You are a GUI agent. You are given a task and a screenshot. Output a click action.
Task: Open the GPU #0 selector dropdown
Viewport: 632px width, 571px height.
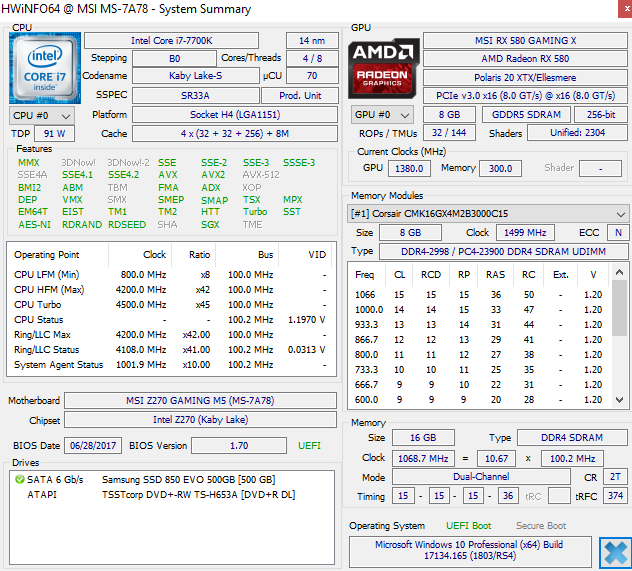pyautogui.click(x=382, y=115)
